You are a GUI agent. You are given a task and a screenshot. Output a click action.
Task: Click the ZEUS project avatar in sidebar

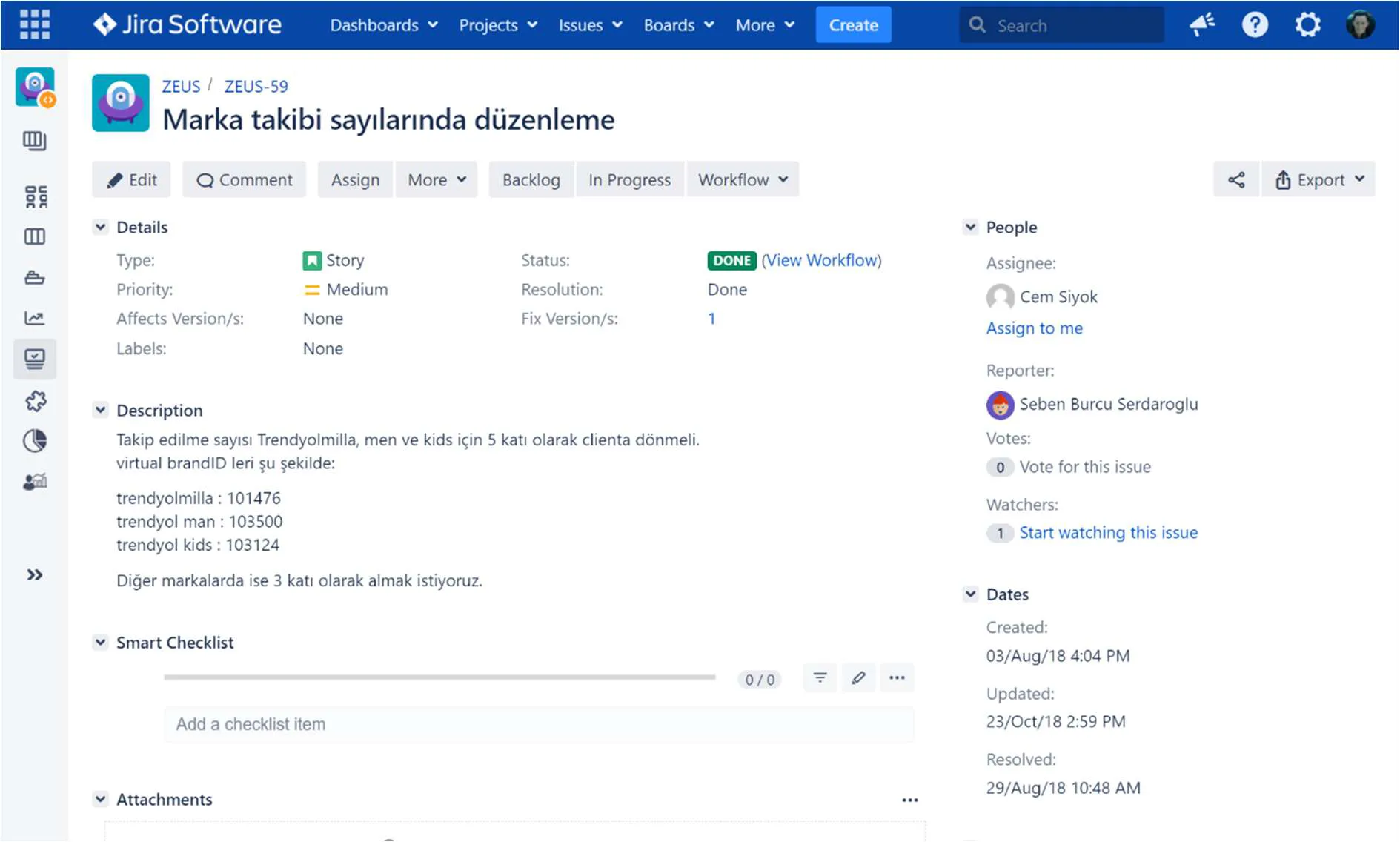[35, 87]
